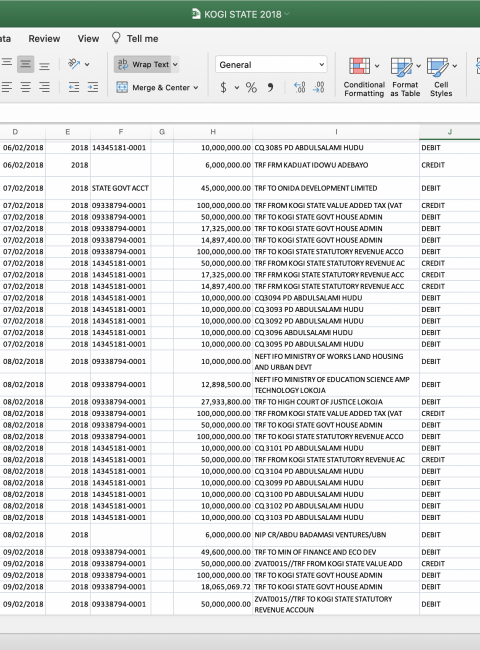Screen dimensions: 480x650
Task: Apply comma style format
Action: coord(270,87)
